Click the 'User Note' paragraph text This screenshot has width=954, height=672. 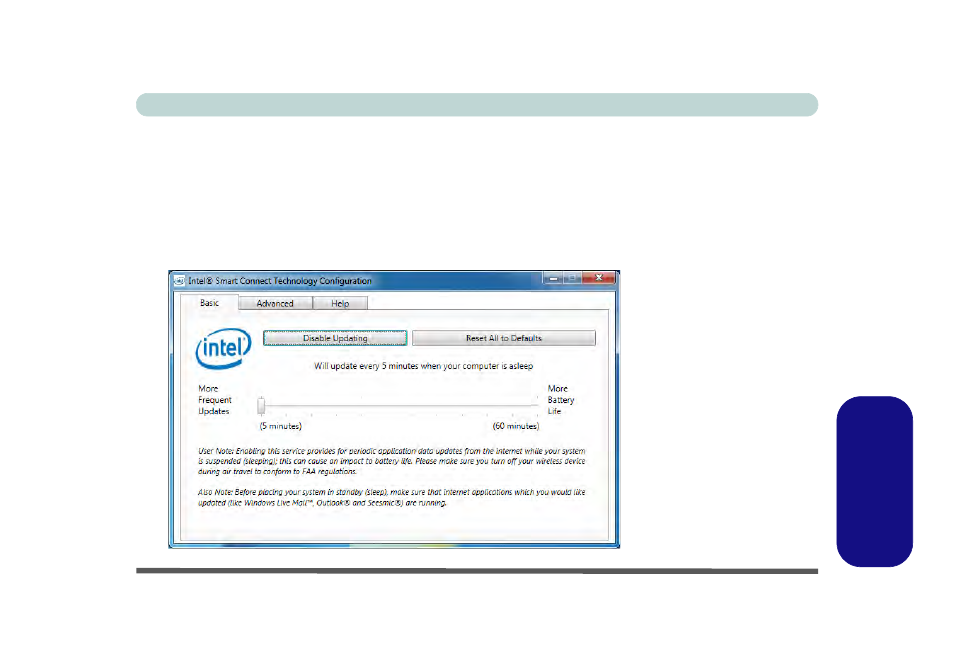coord(392,461)
